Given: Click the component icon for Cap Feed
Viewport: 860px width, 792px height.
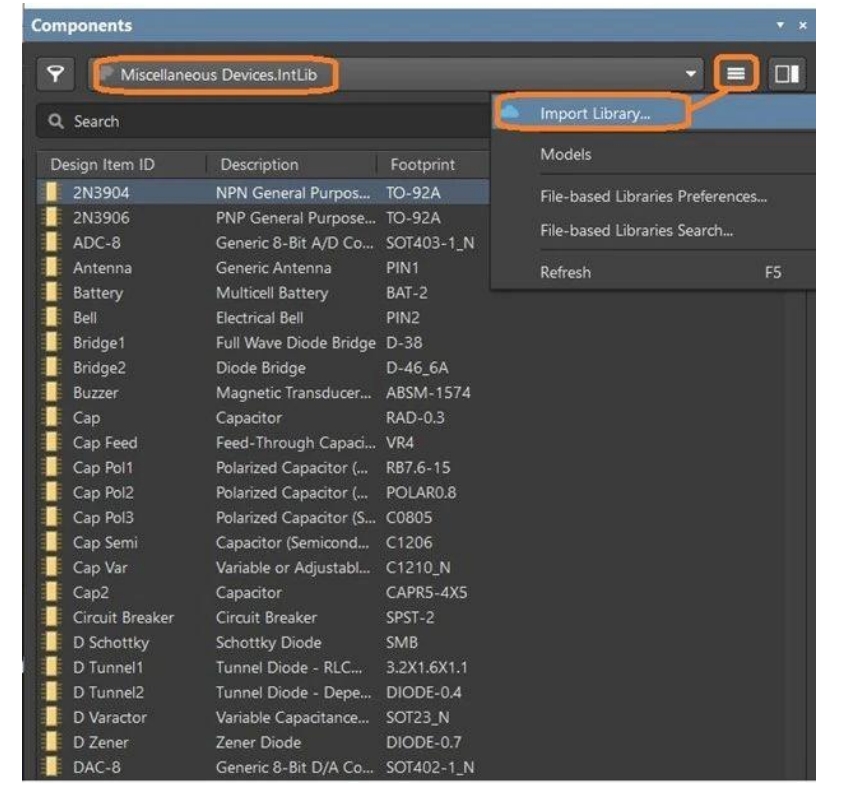Looking at the screenshot, I should [50, 443].
